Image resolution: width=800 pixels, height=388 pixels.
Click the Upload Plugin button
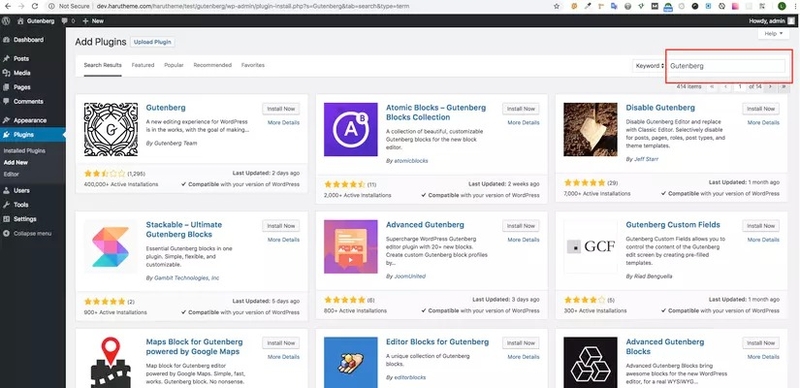(x=152, y=42)
